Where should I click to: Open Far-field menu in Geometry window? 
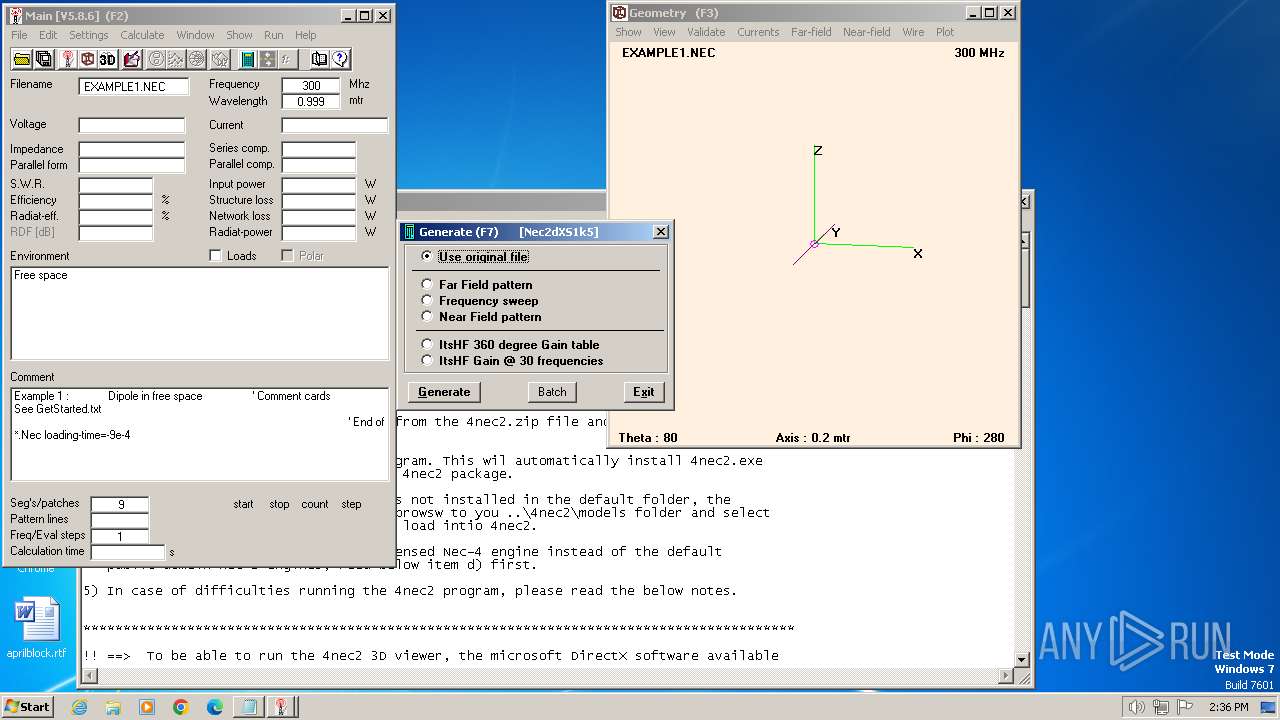(811, 32)
